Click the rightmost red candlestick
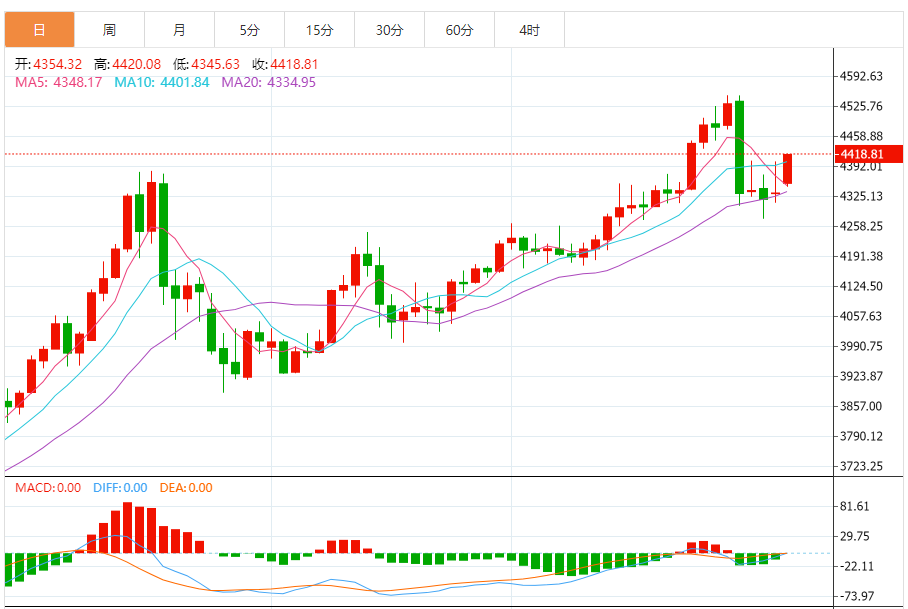The height and width of the screenshot is (609, 908). click(x=788, y=169)
